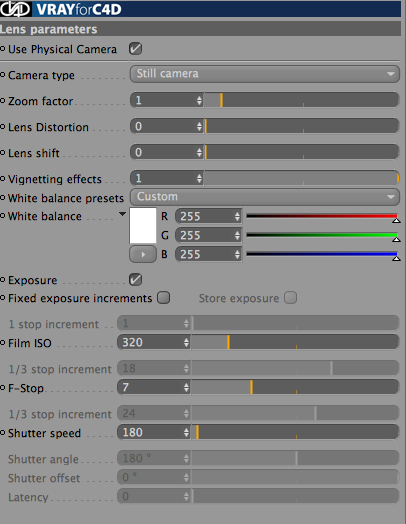Click the VRAYforC4D logo icon
The image size is (406, 524).
coord(15,9)
